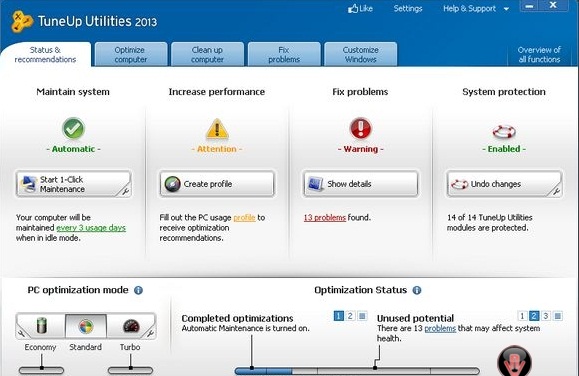The width and height of the screenshot is (579, 376).
Task: Click the optimization status progress bar
Action: [x=357, y=370]
